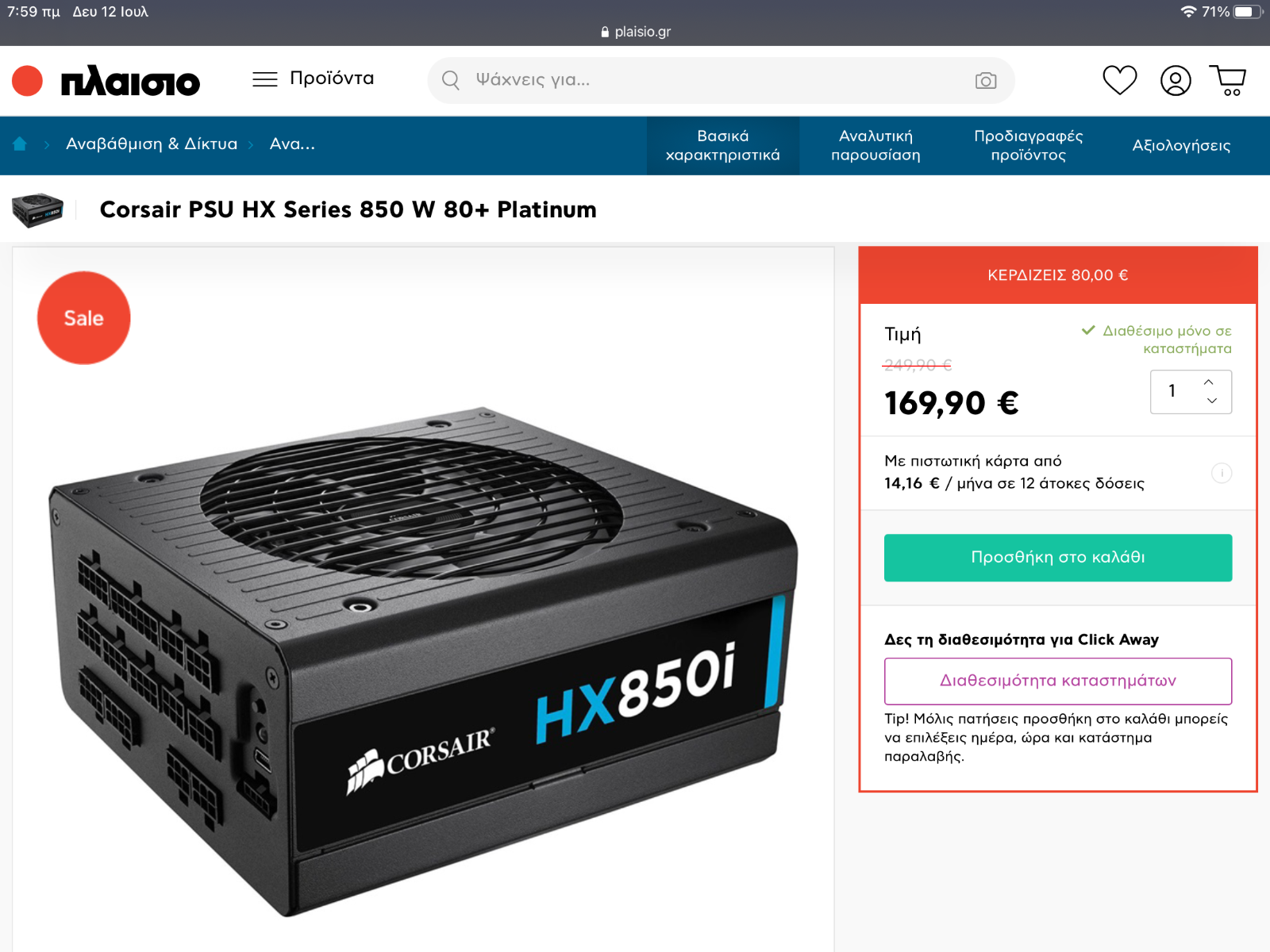
Task: Decrease quantity with down arrow
Action: tap(1211, 401)
